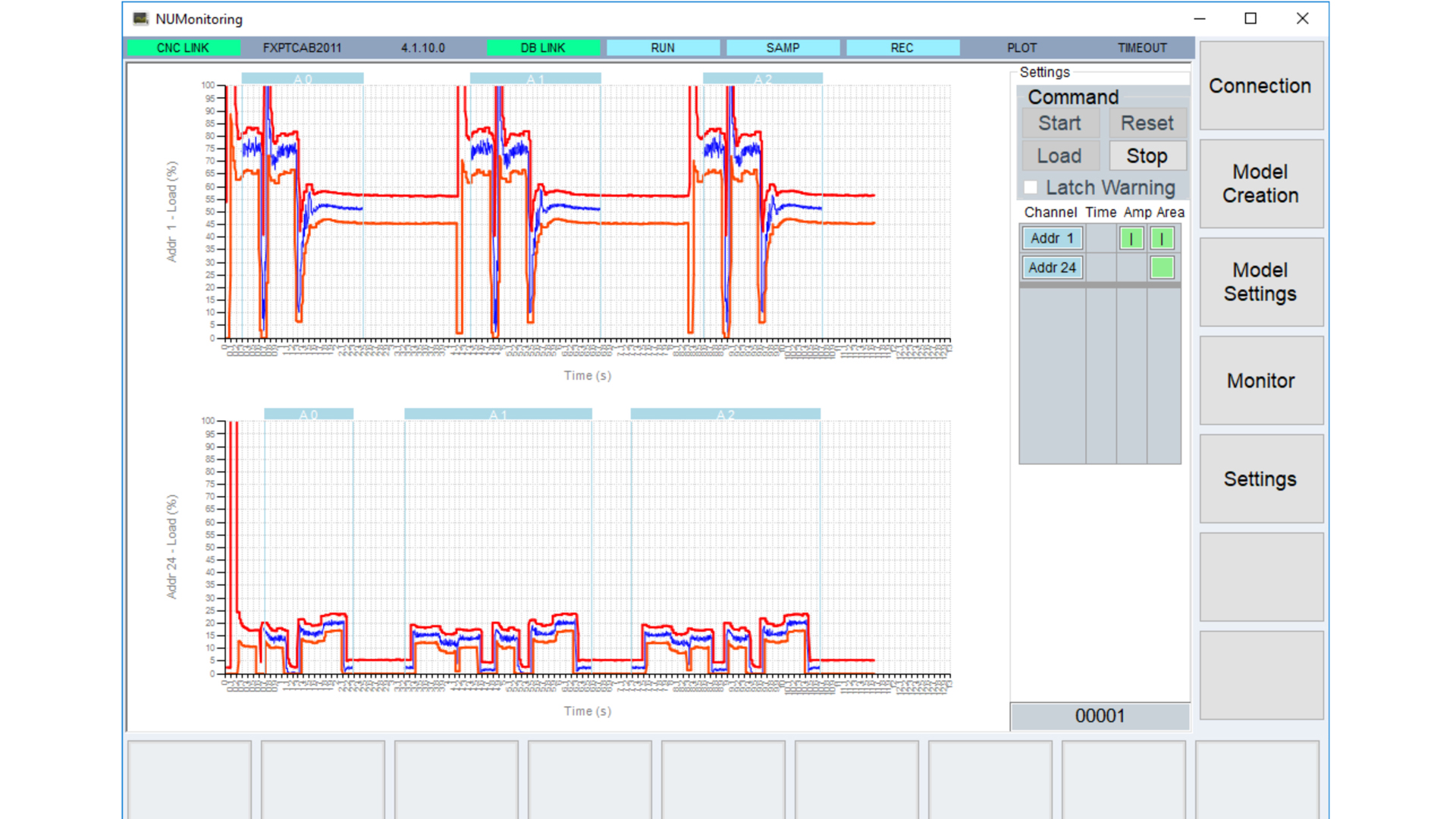
Task: Click the A 1 segment marker on top chart
Action: [535, 79]
